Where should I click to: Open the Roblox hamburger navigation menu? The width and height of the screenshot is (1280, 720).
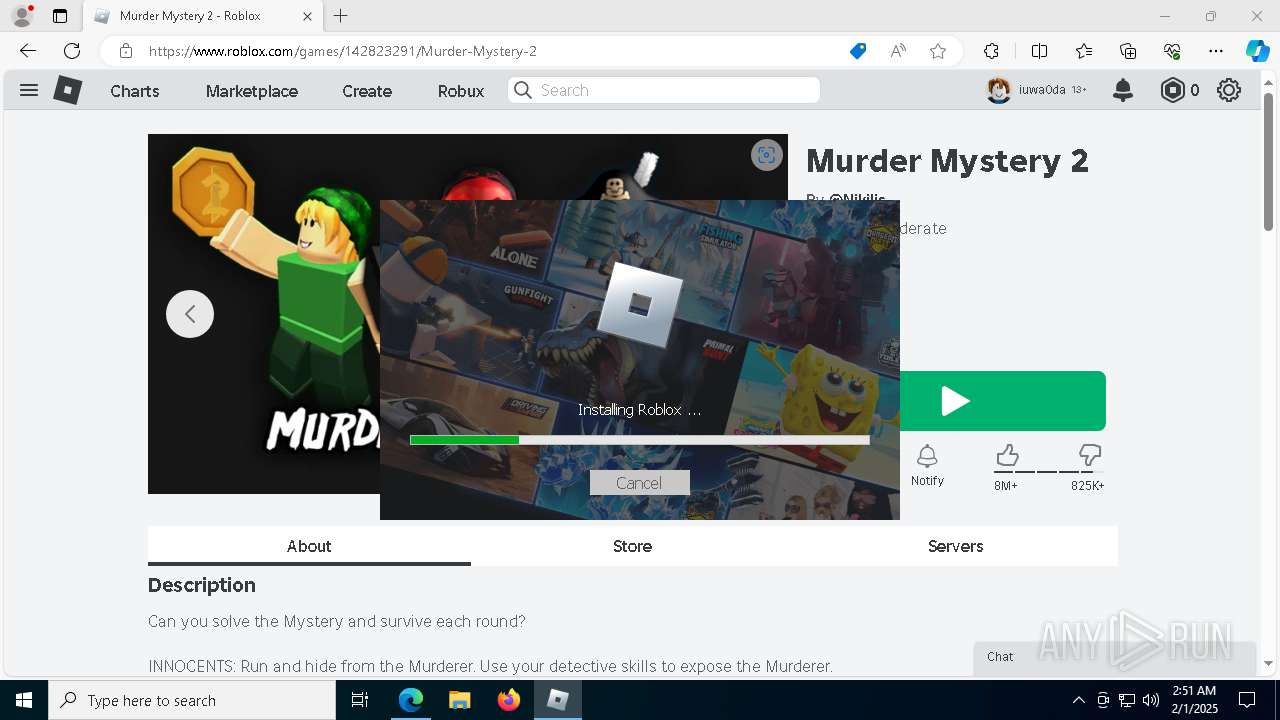[29, 90]
